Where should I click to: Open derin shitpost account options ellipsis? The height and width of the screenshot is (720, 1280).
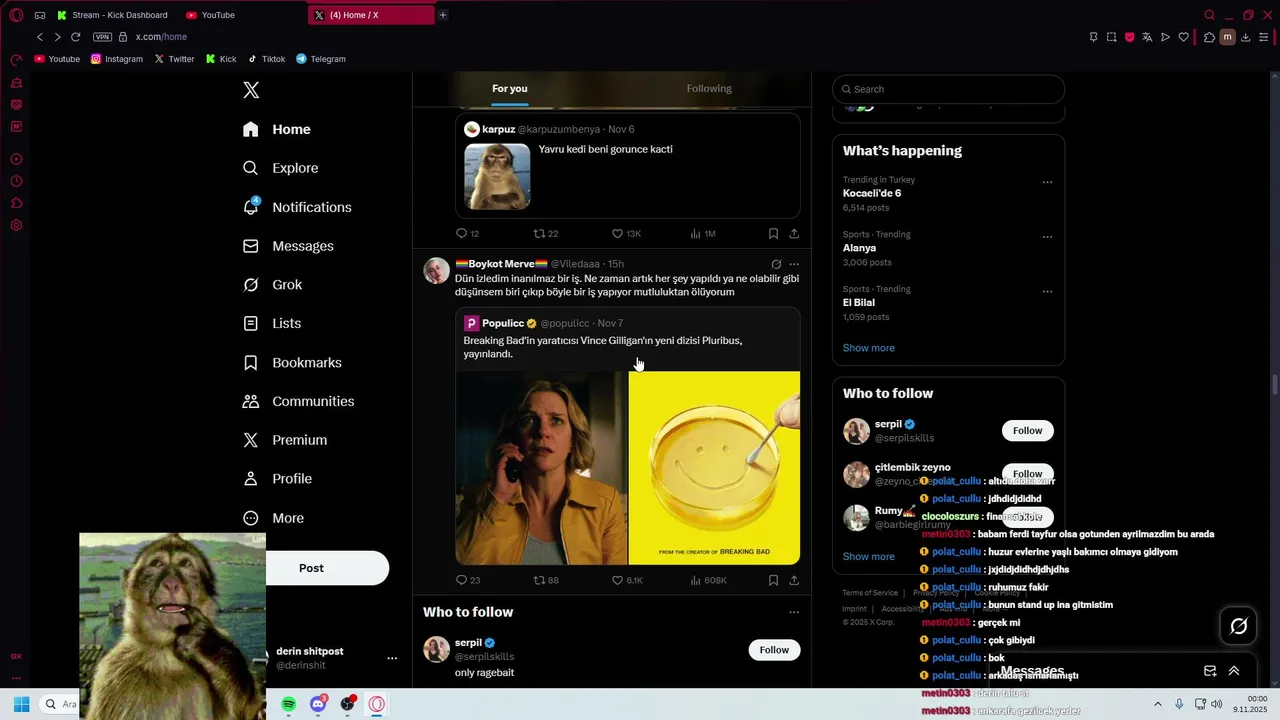[392, 658]
